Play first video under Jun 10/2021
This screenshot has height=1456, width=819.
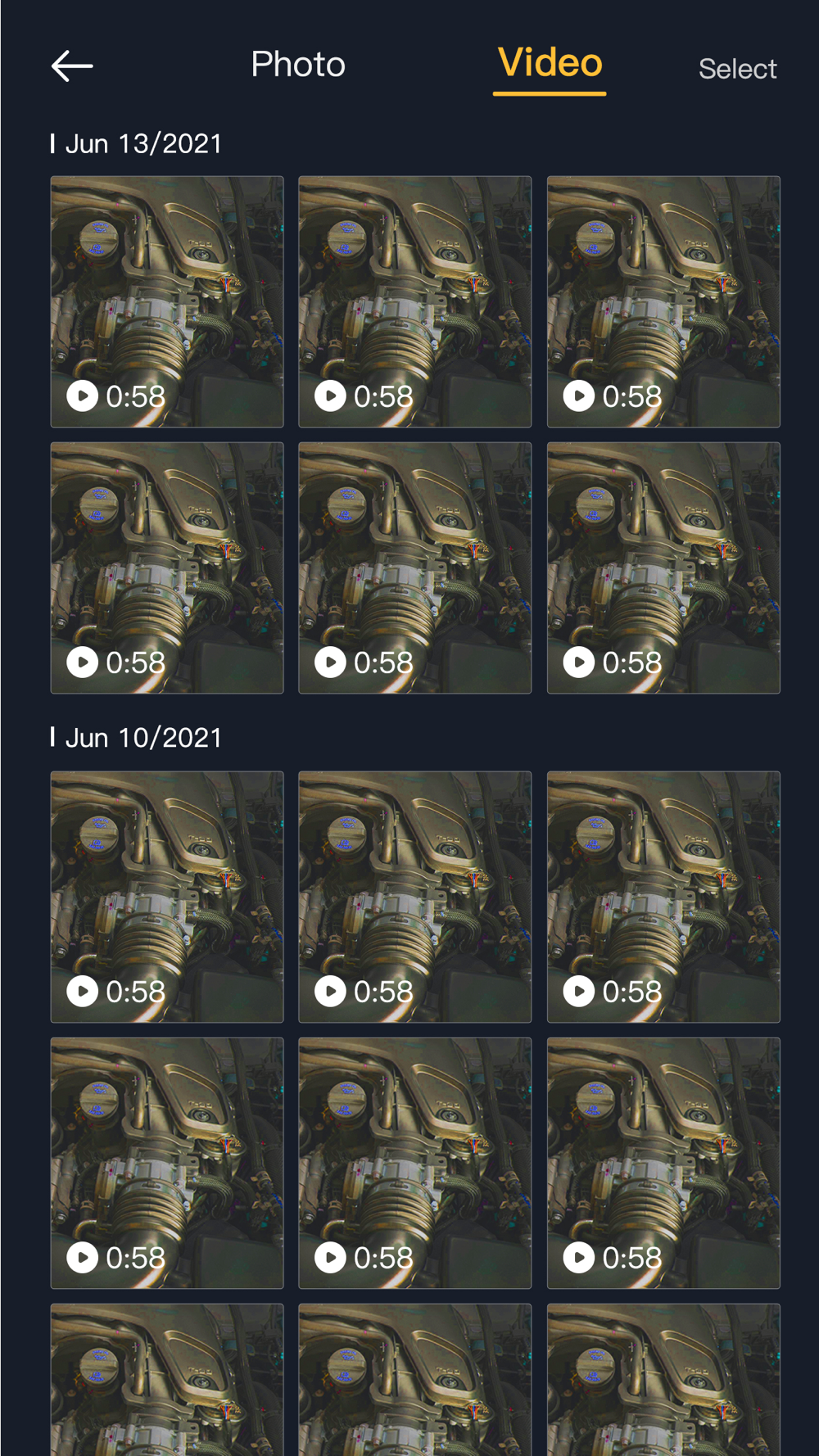(167, 897)
